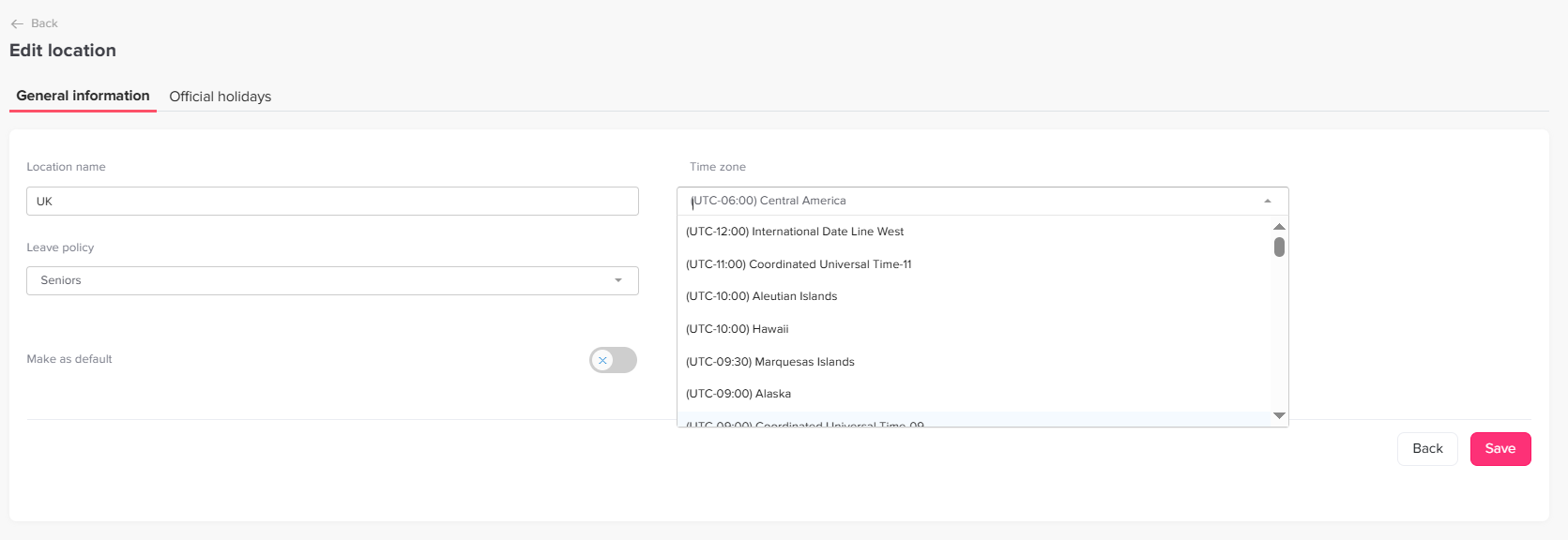Screen dimensions: 1568x540
Task: Open the Leave policy Seniors dropdown
Action: pos(332,280)
